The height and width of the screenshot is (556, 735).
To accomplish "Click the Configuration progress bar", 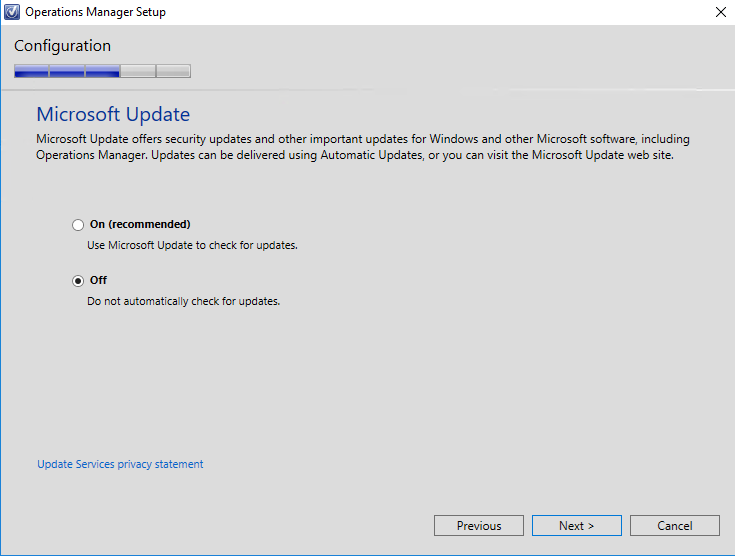I will (x=102, y=71).
